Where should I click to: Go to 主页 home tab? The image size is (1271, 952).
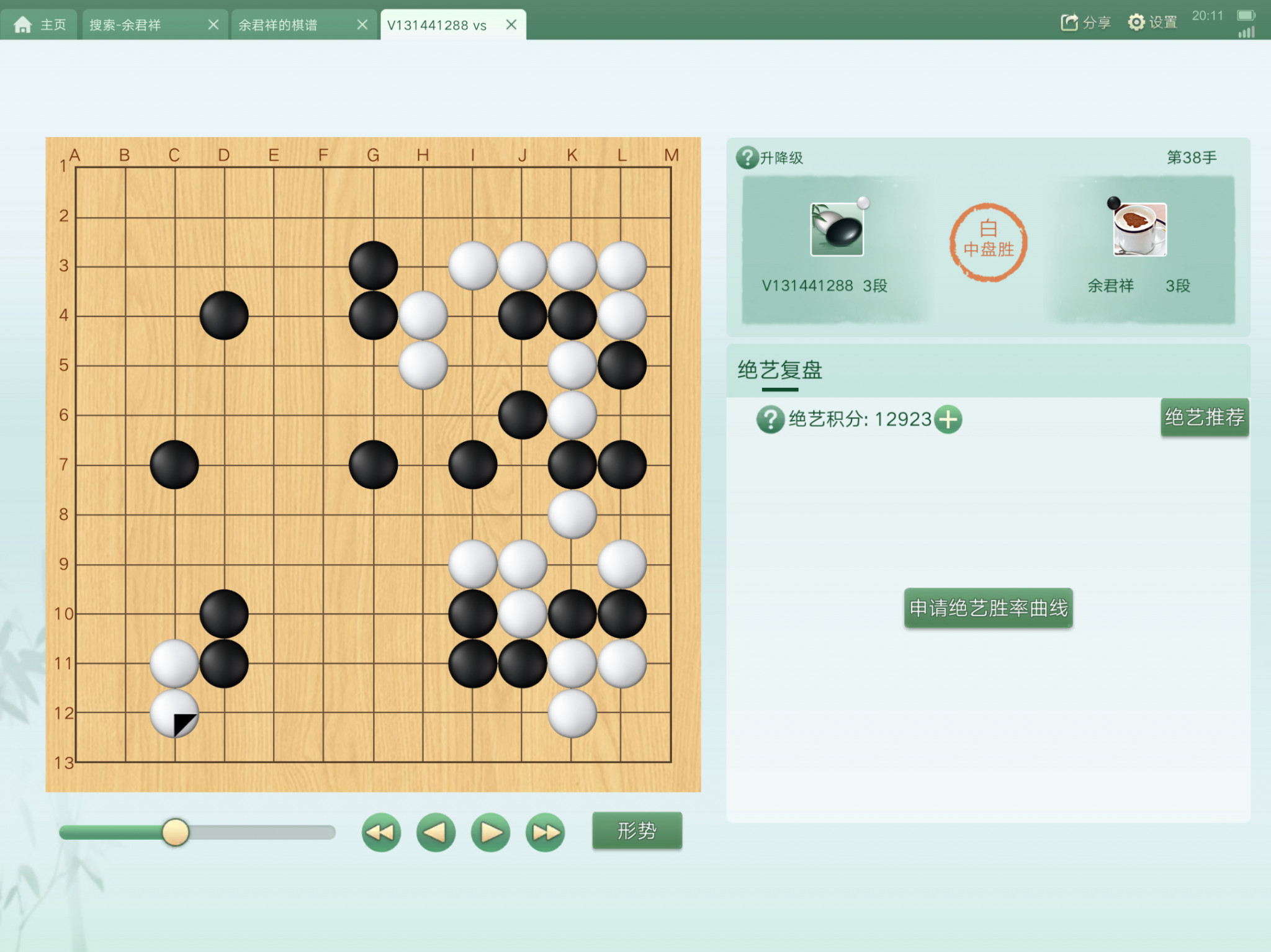[40, 25]
